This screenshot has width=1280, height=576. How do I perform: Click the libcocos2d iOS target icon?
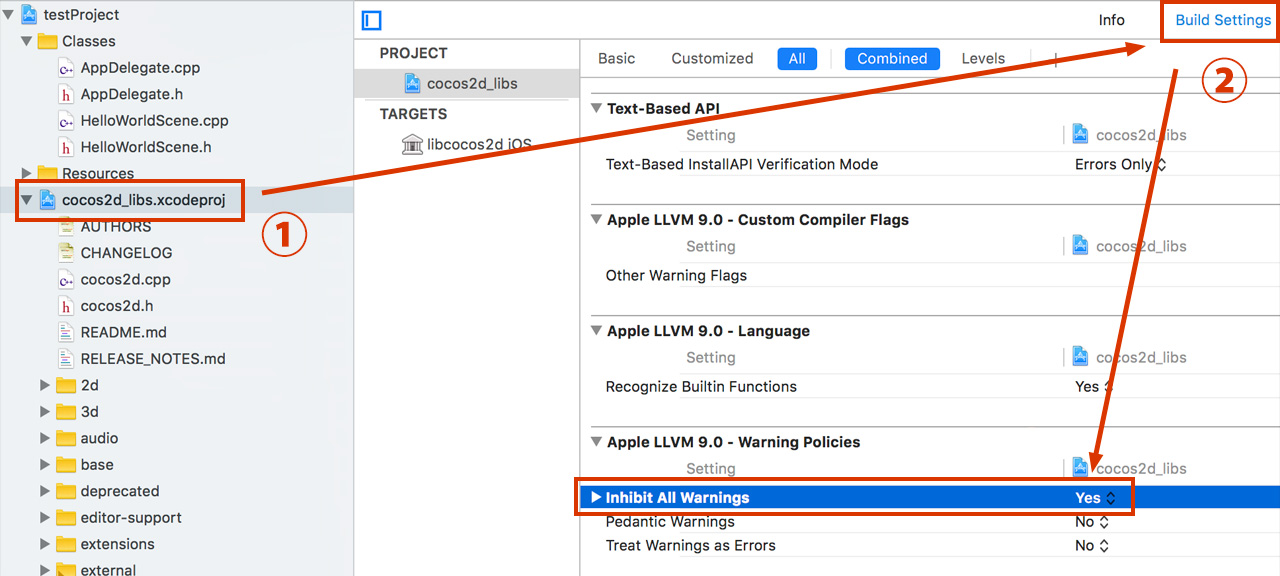pyautogui.click(x=412, y=144)
